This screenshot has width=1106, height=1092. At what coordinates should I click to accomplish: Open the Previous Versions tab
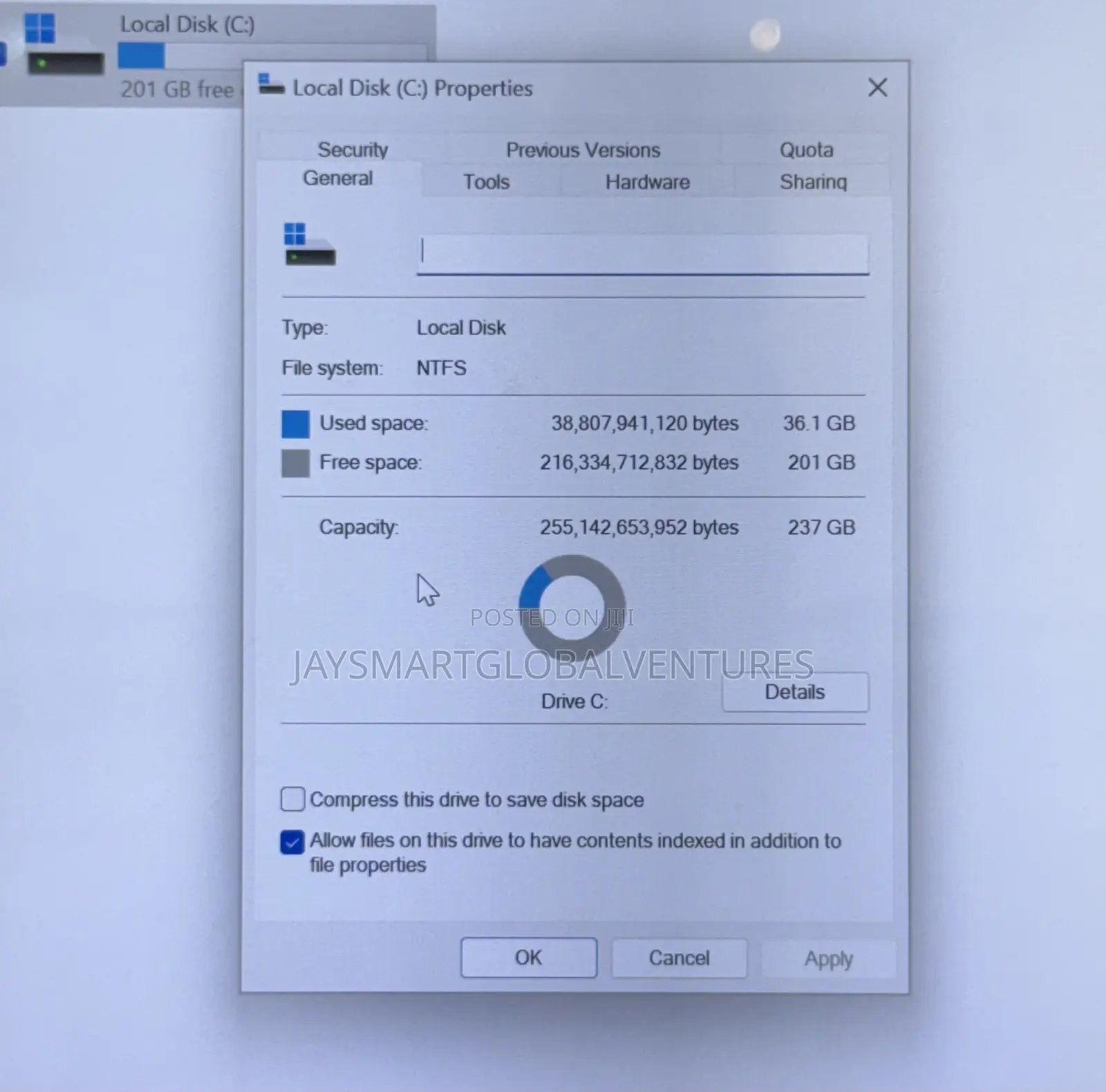coord(583,150)
